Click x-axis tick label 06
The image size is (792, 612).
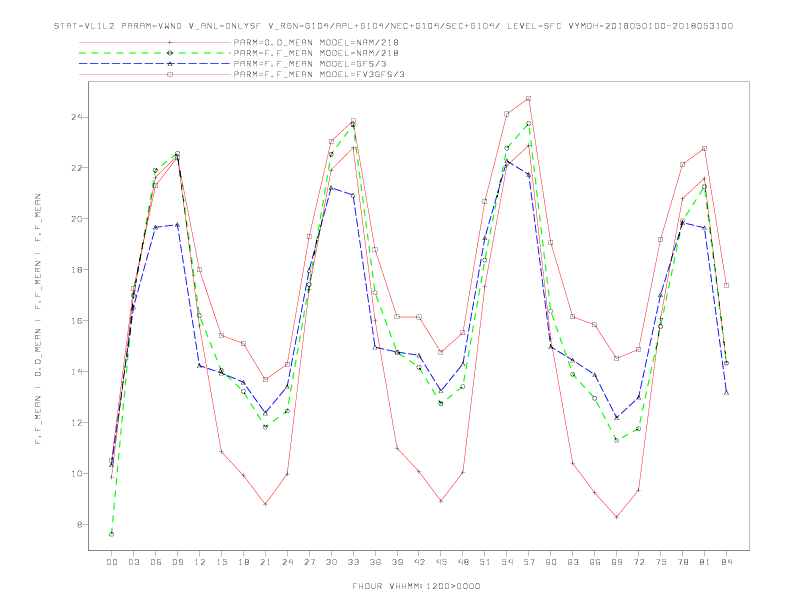coord(156,562)
